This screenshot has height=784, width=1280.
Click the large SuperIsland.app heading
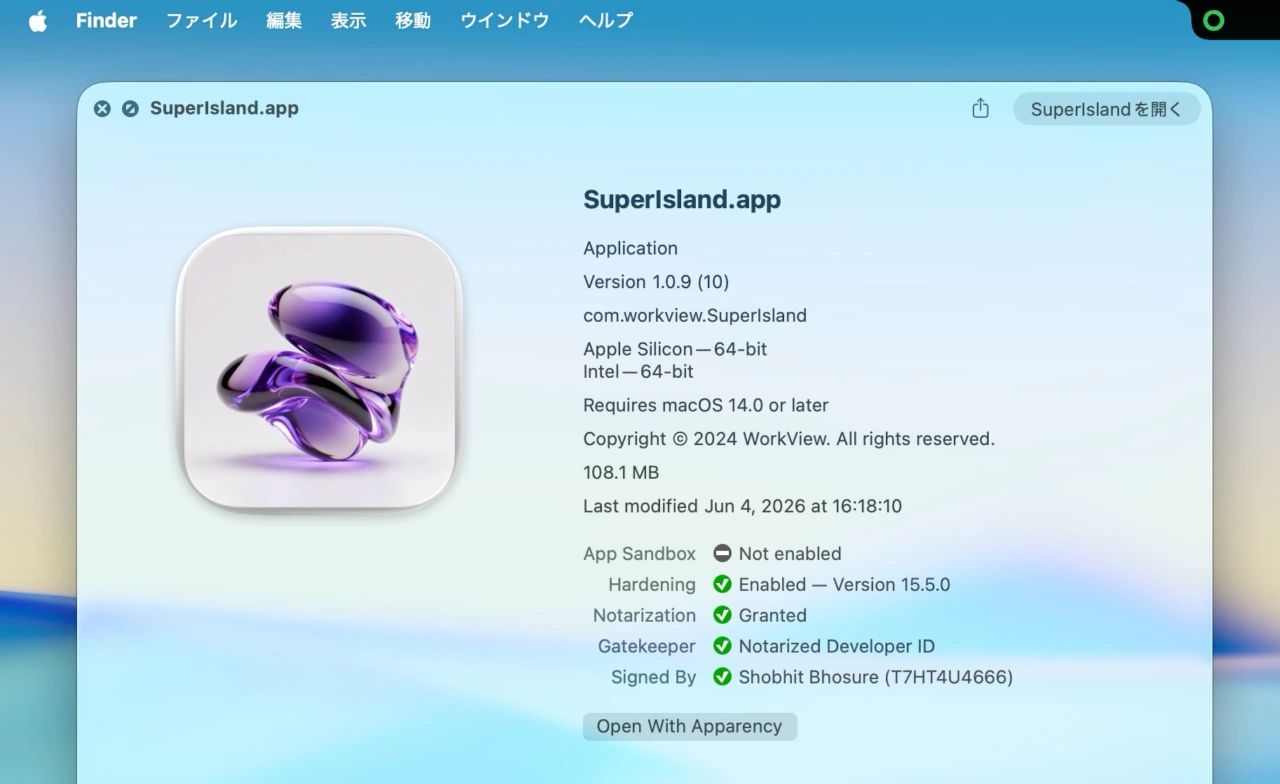(682, 199)
